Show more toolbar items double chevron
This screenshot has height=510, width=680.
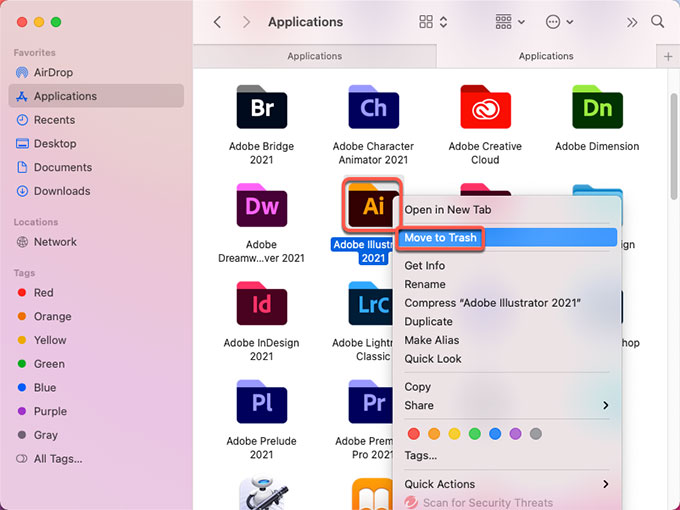tap(632, 22)
